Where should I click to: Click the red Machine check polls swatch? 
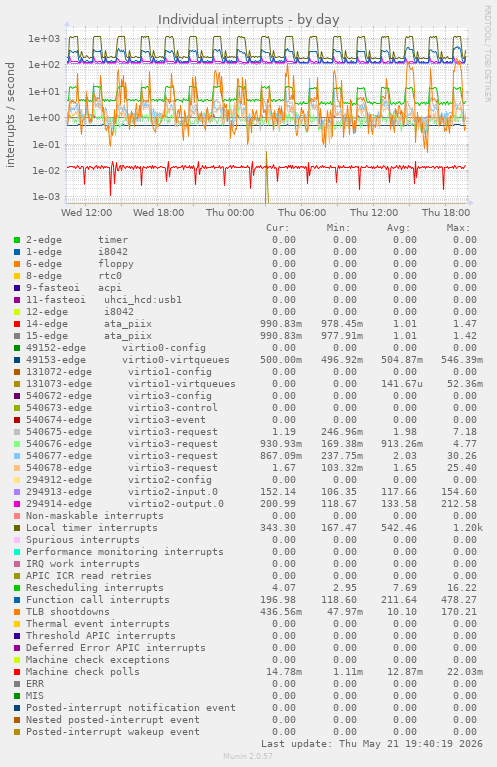point(17,672)
